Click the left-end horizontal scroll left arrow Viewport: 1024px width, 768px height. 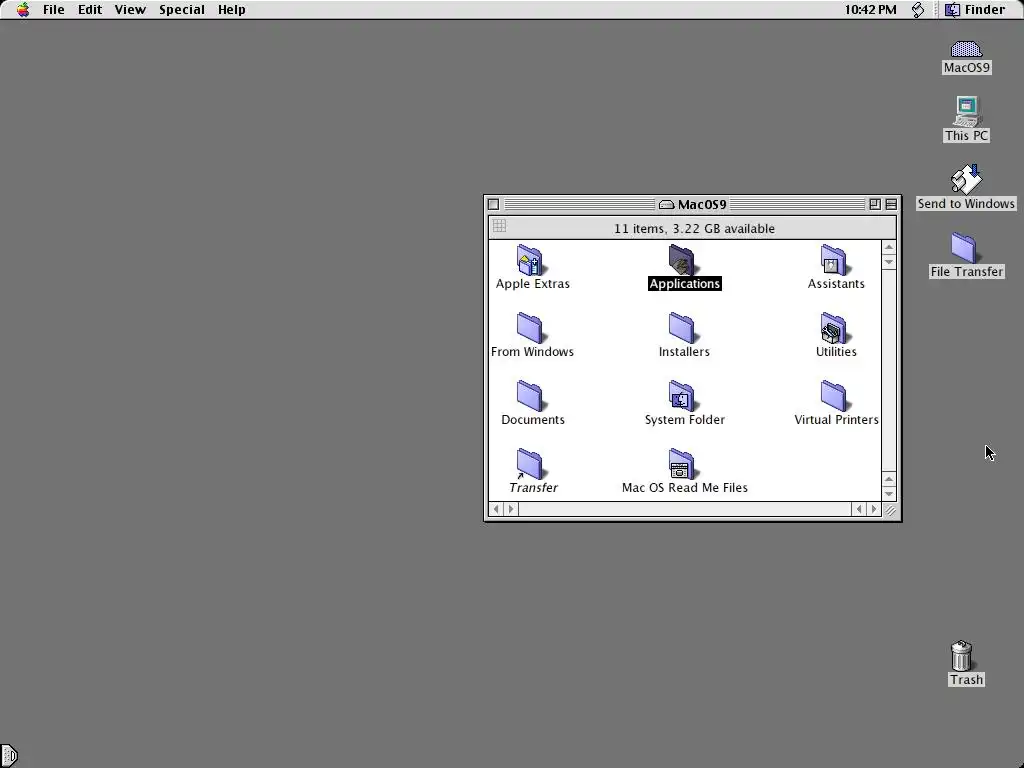click(496, 509)
